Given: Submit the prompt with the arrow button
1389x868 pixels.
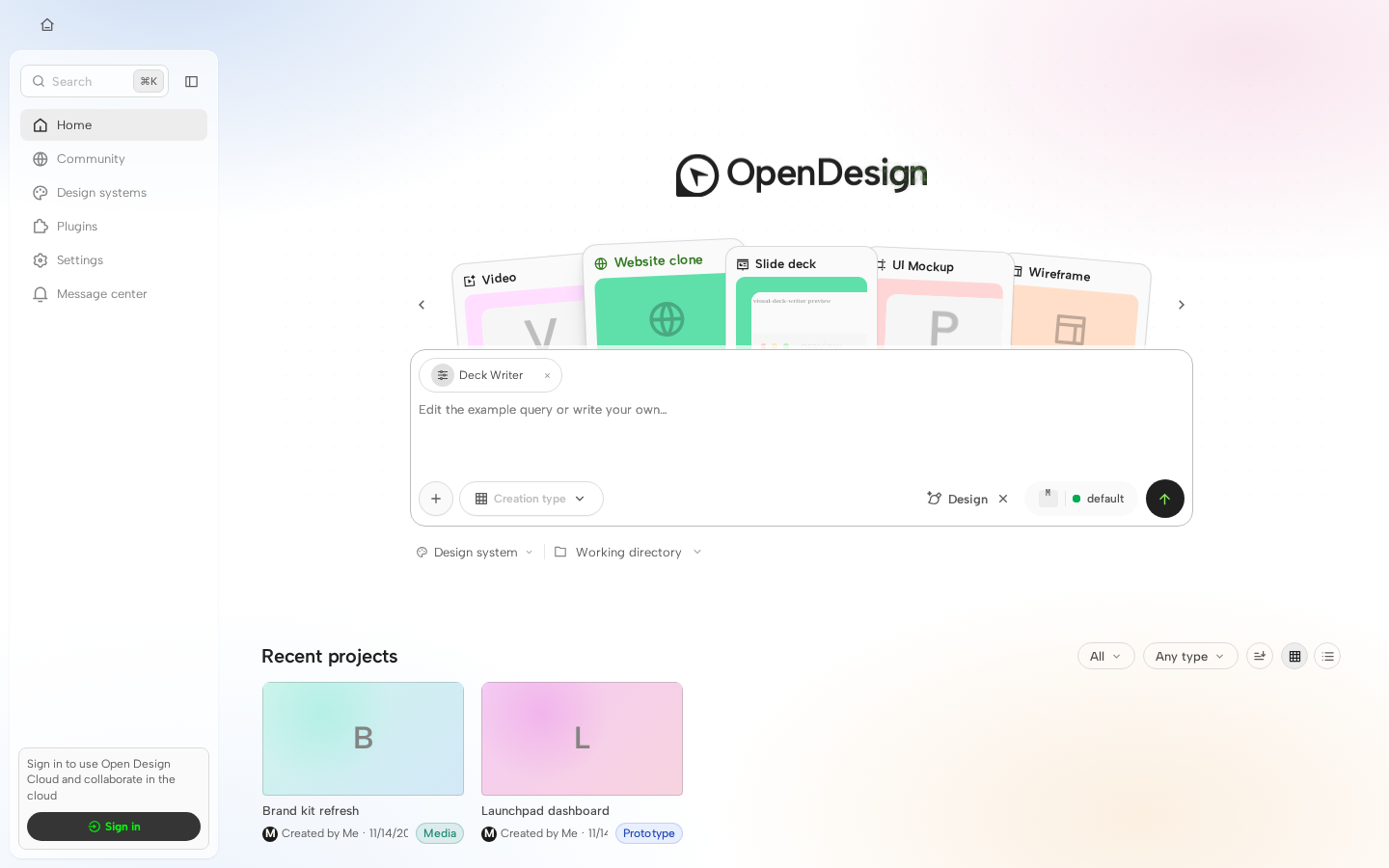Looking at the screenshot, I should (x=1164, y=499).
